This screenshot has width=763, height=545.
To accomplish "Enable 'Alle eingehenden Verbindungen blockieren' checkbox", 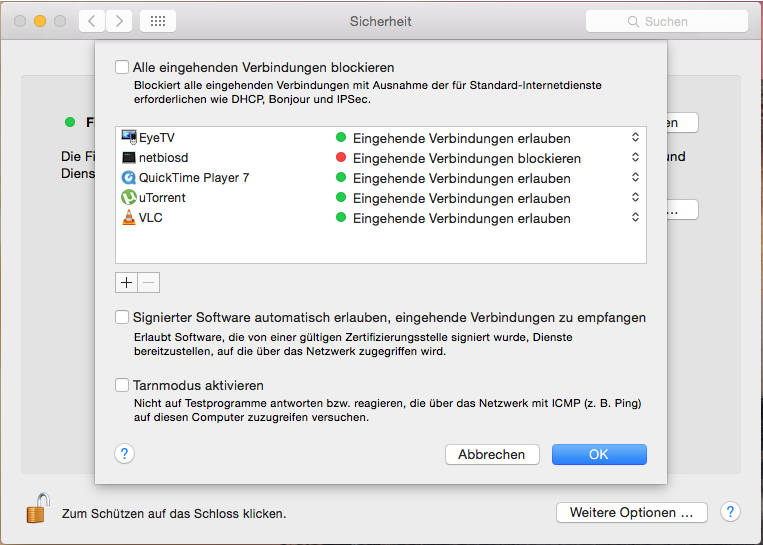I will point(122,68).
